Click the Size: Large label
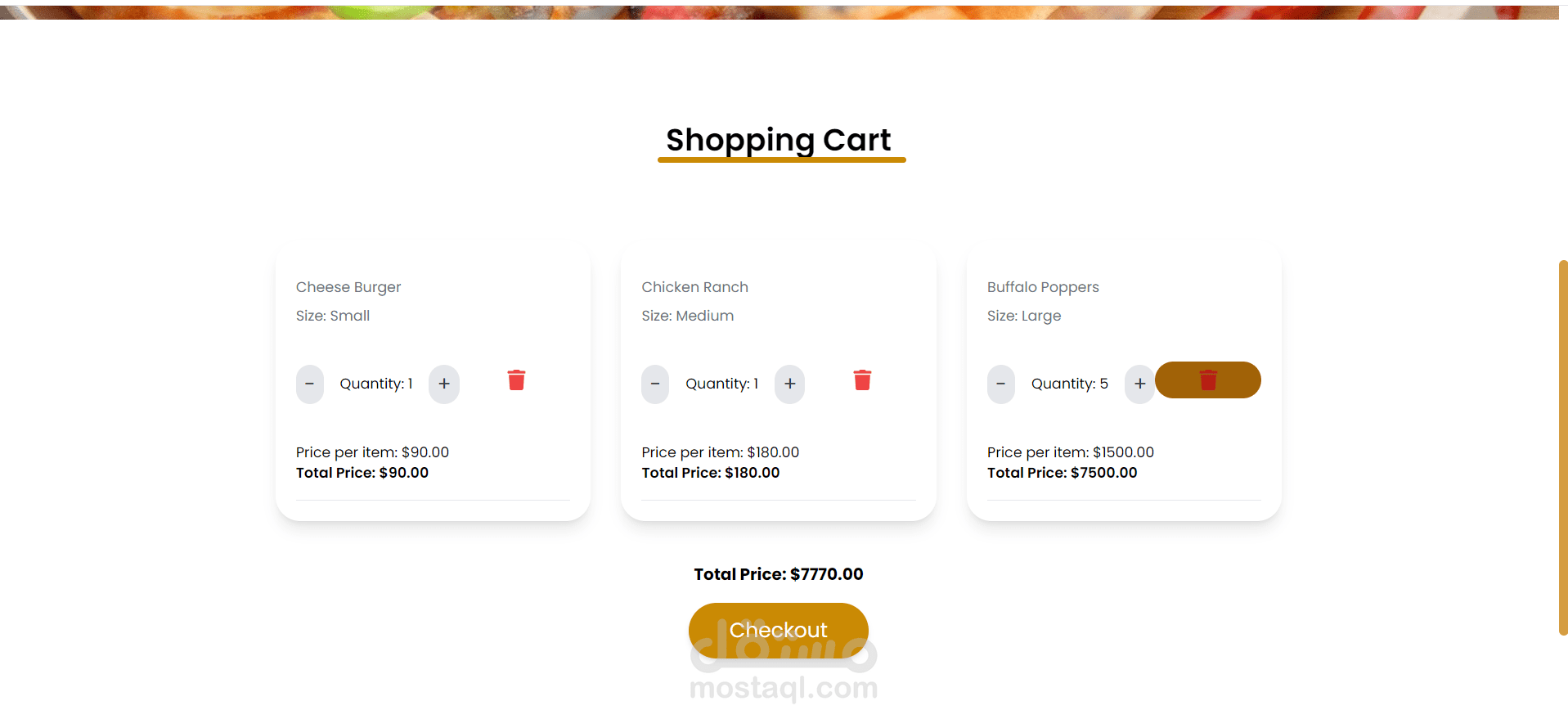This screenshot has height=719, width=1568. [1024, 316]
